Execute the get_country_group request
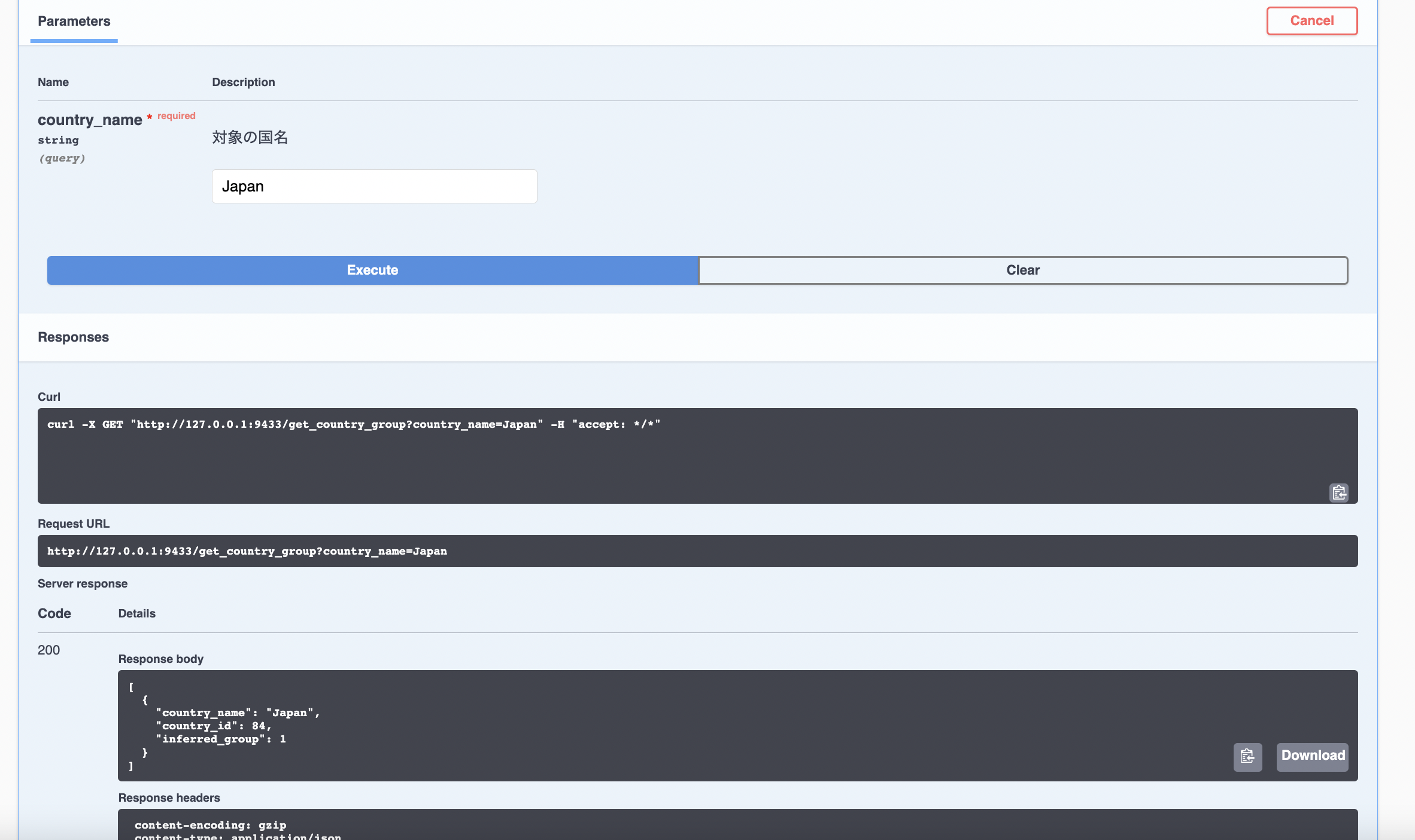1415x840 pixels. [372, 270]
